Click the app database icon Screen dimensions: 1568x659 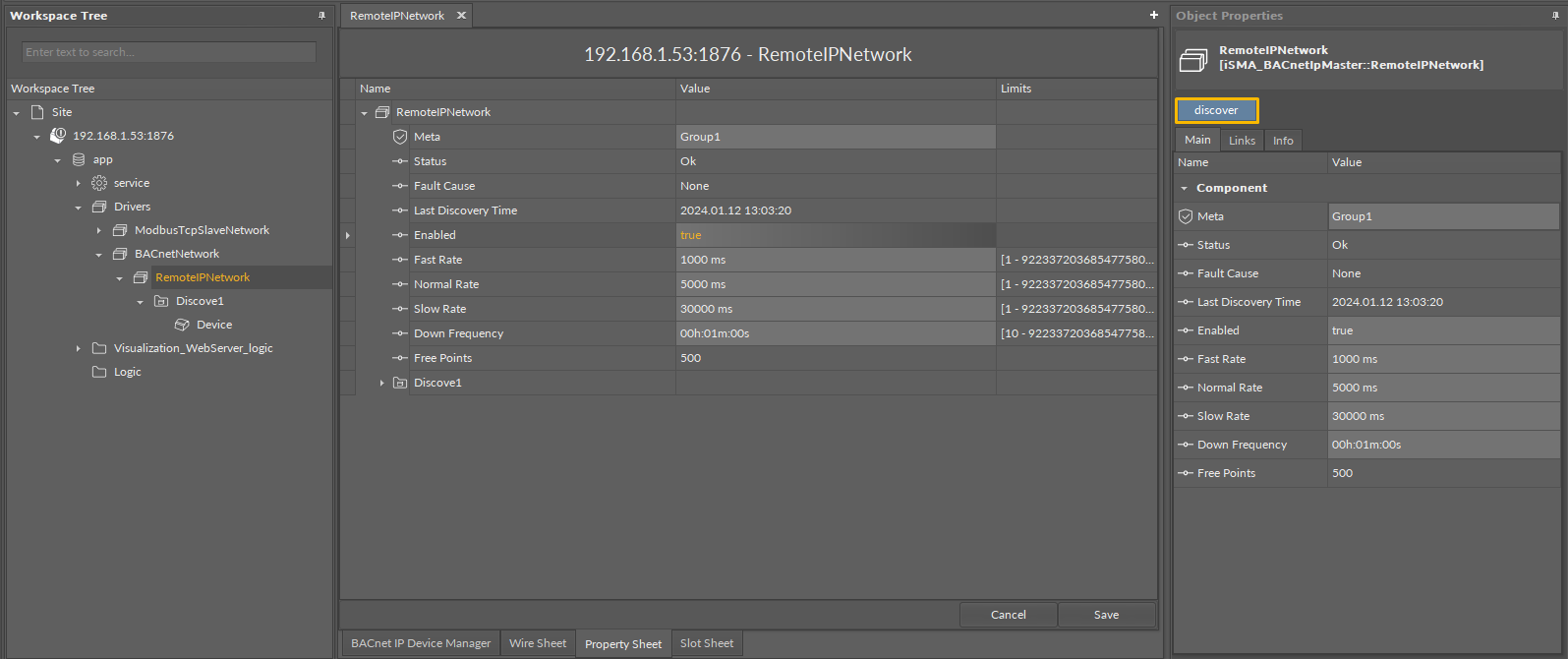click(79, 159)
